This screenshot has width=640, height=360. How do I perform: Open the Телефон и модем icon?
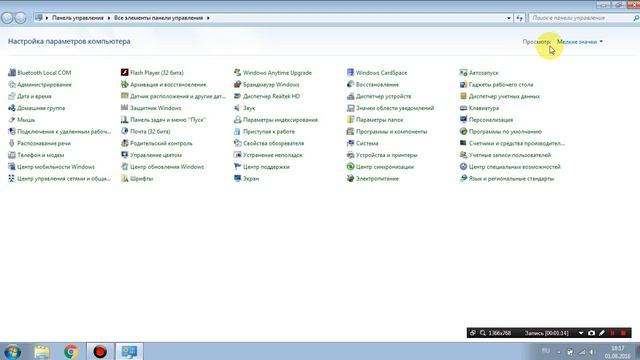pos(12,155)
